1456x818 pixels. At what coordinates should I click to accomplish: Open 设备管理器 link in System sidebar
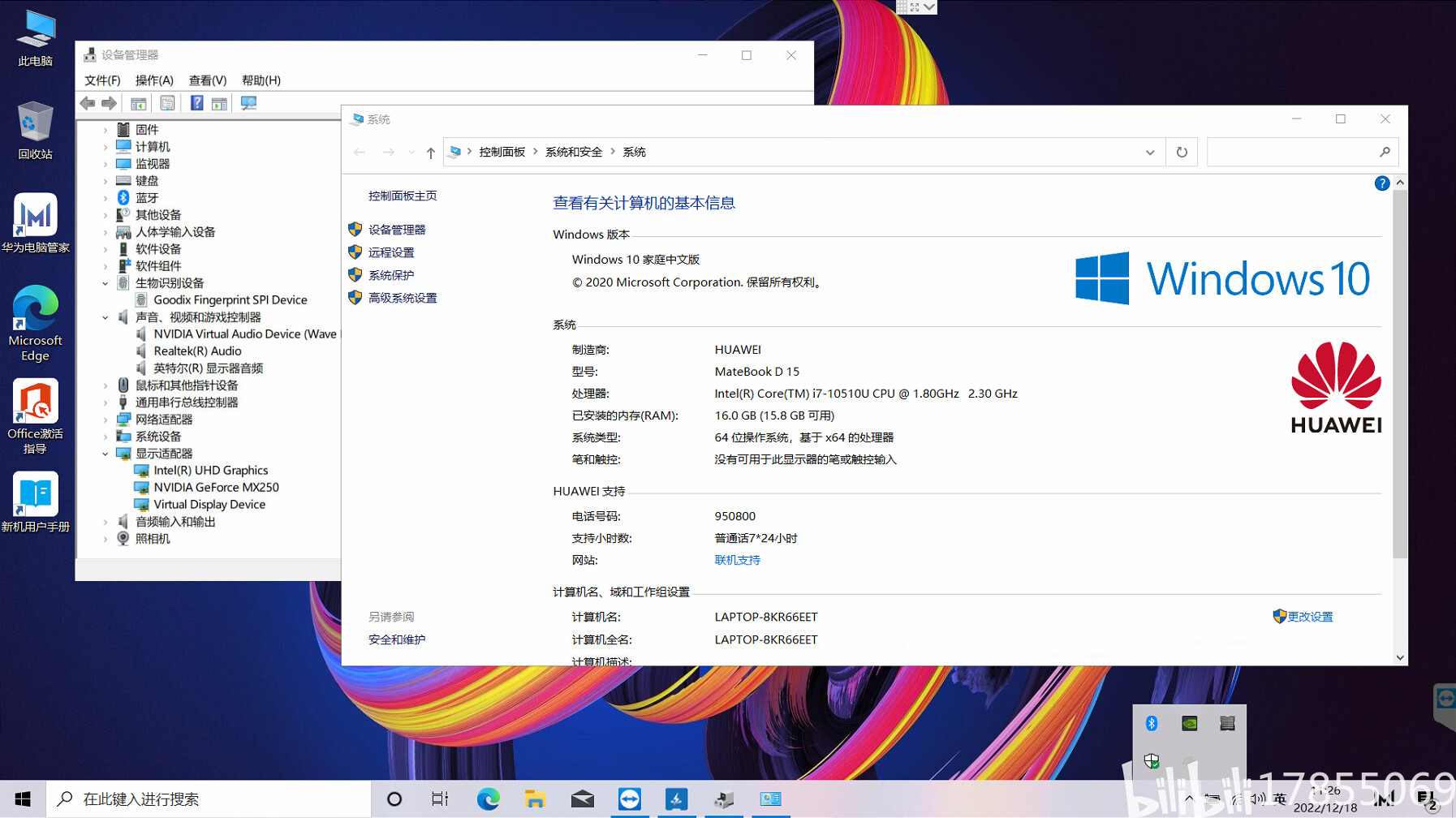tap(397, 230)
